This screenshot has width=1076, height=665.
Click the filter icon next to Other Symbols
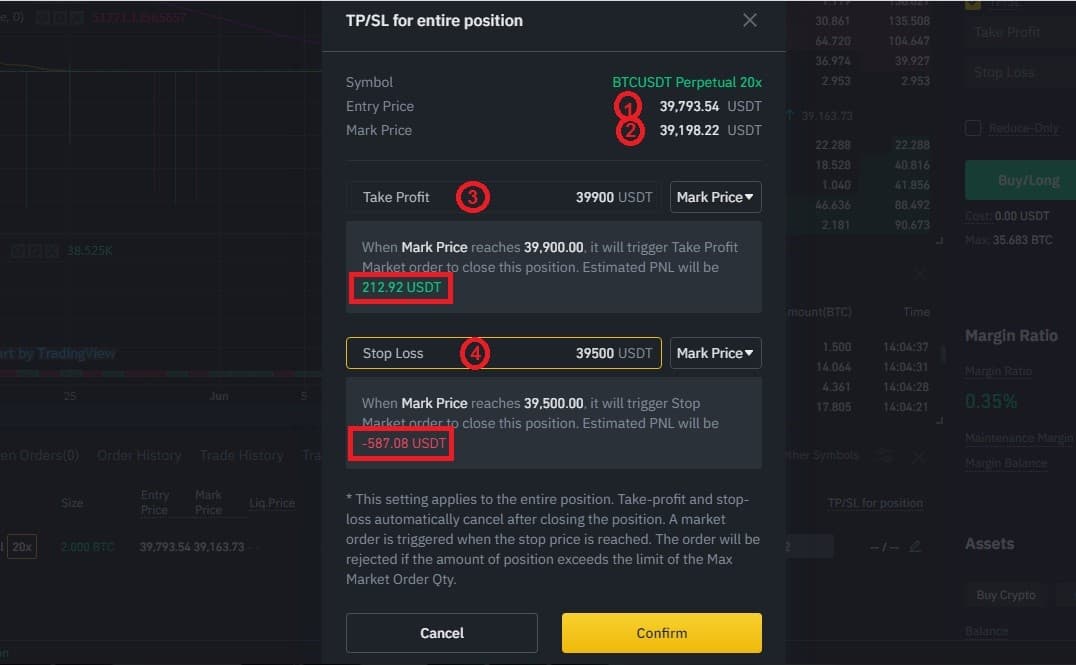(x=886, y=456)
